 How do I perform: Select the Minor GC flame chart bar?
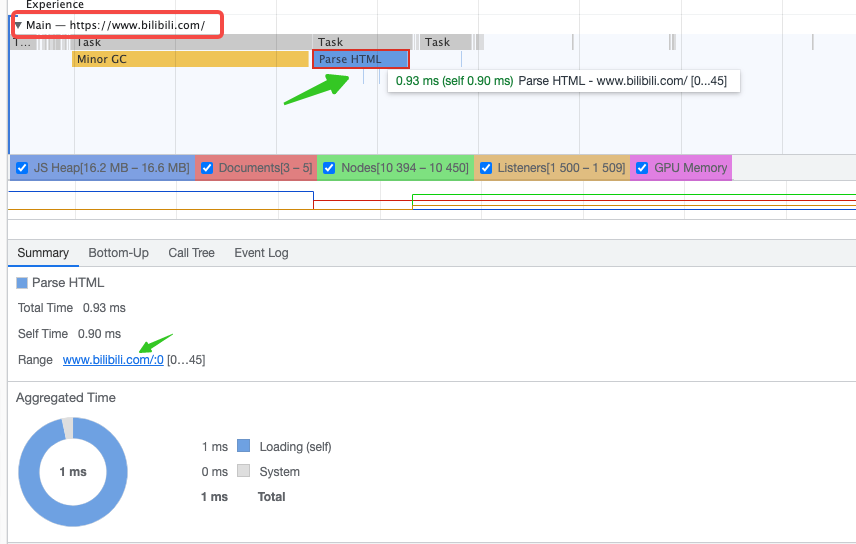(190, 59)
